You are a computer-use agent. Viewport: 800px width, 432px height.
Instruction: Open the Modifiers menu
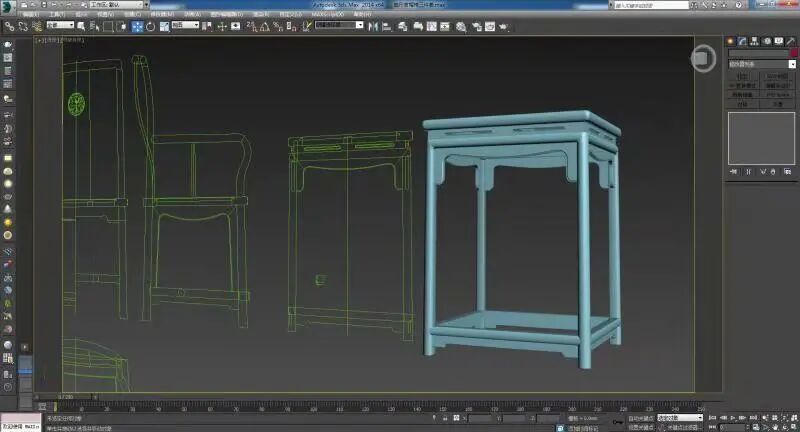click(x=162, y=15)
